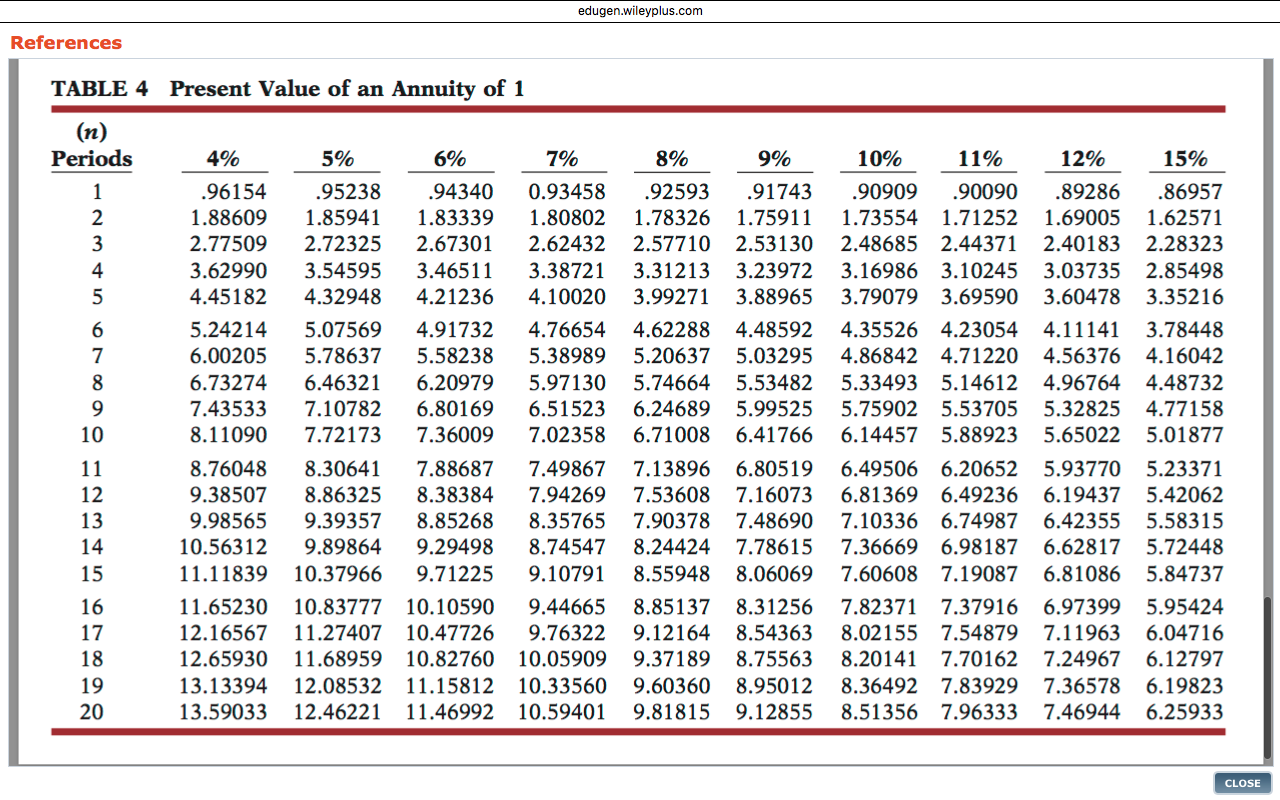Image resolution: width=1280 pixels, height=800 pixels.
Task: Select the 7% column header
Action: tap(564, 158)
